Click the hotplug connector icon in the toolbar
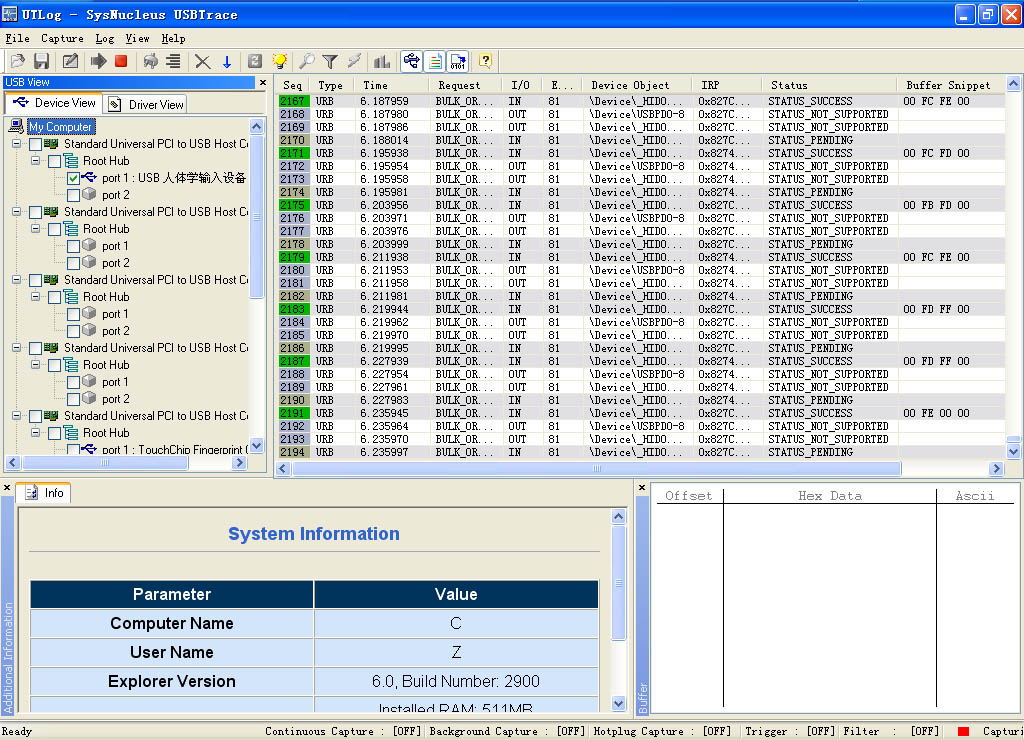 coord(151,61)
